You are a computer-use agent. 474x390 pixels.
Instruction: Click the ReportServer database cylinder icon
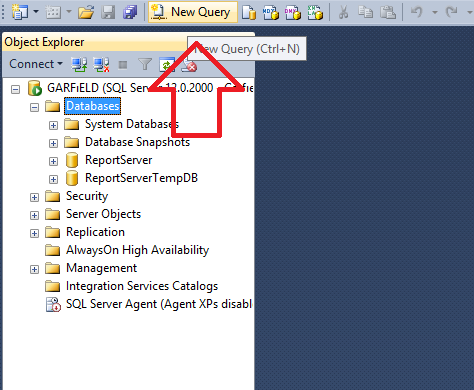click(72, 160)
